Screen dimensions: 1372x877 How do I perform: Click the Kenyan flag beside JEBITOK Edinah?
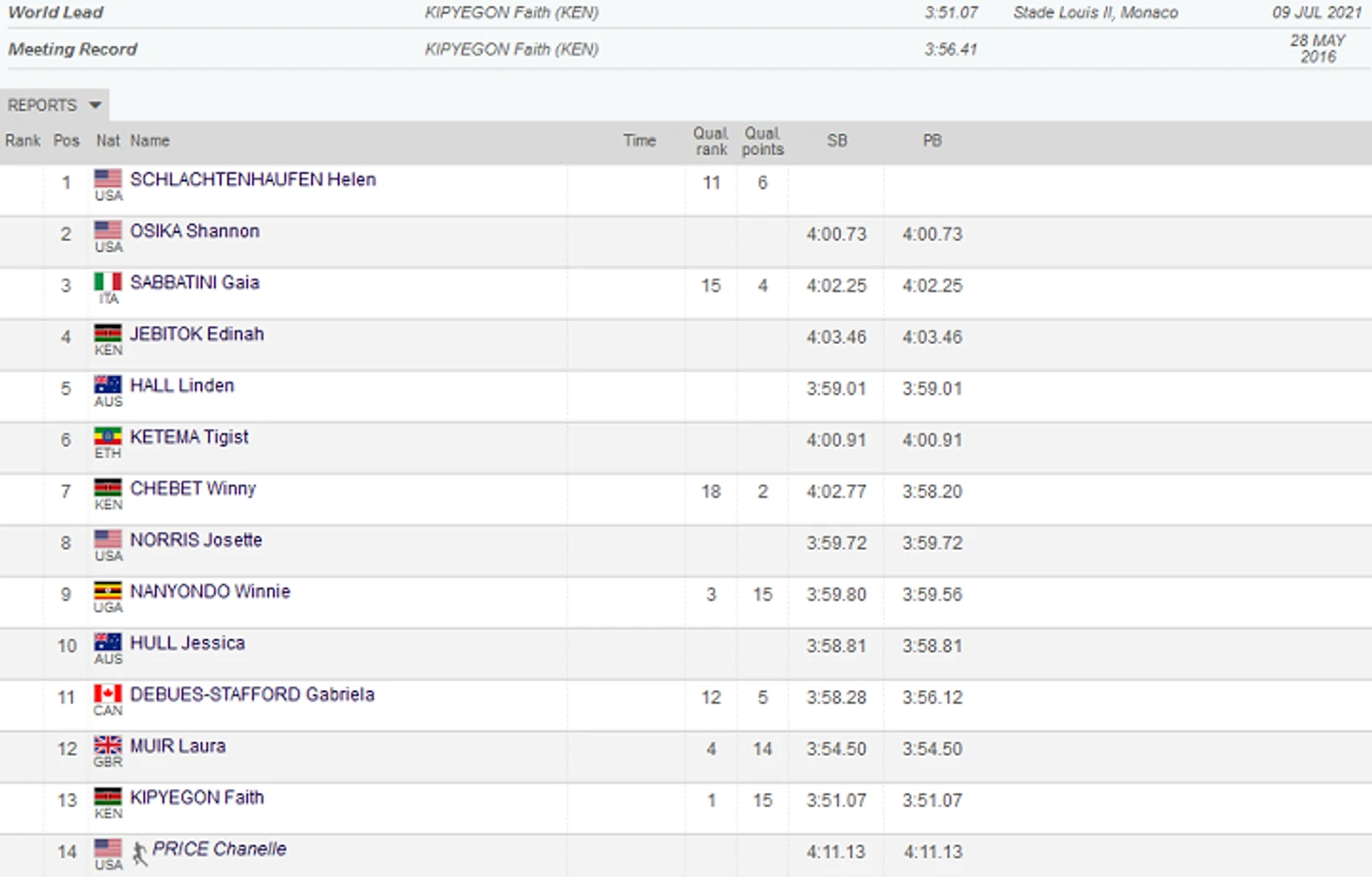(108, 333)
